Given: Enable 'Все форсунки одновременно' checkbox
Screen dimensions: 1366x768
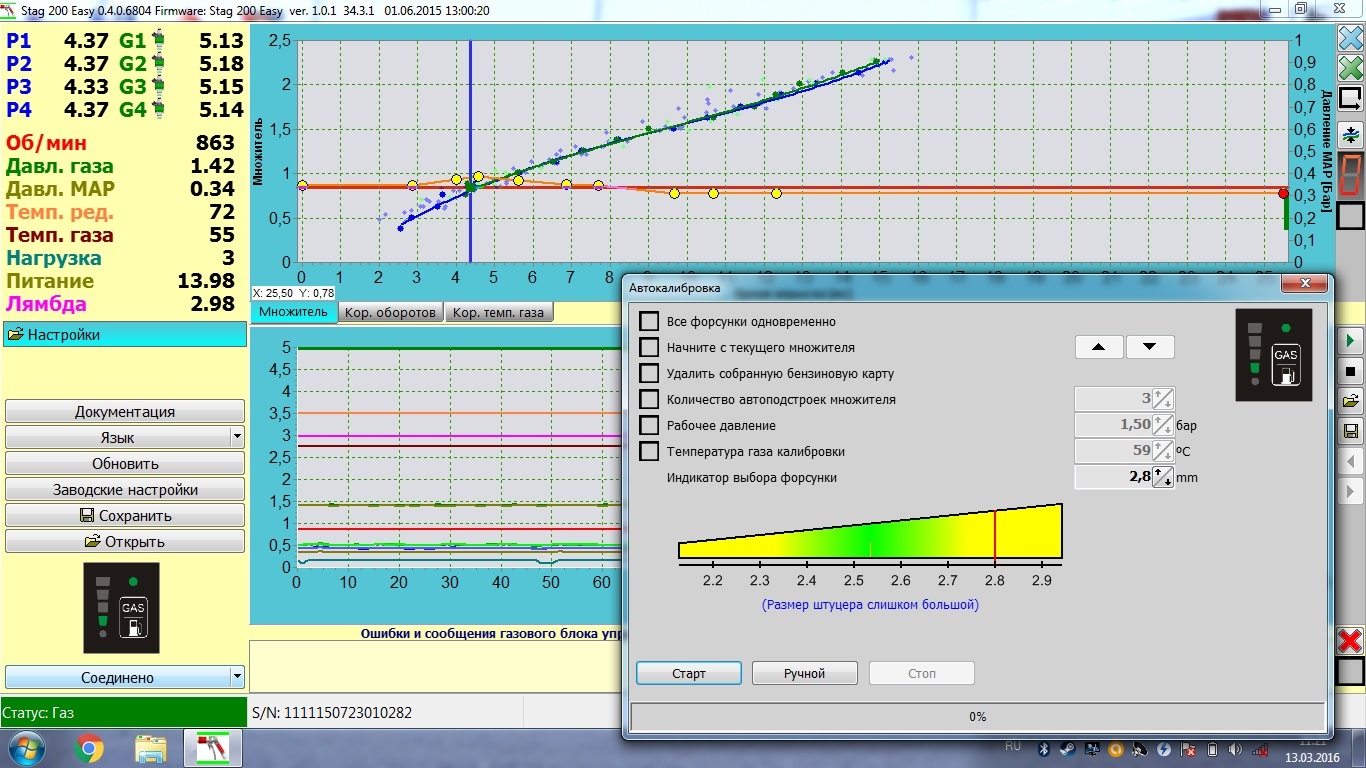Looking at the screenshot, I should pos(649,321).
